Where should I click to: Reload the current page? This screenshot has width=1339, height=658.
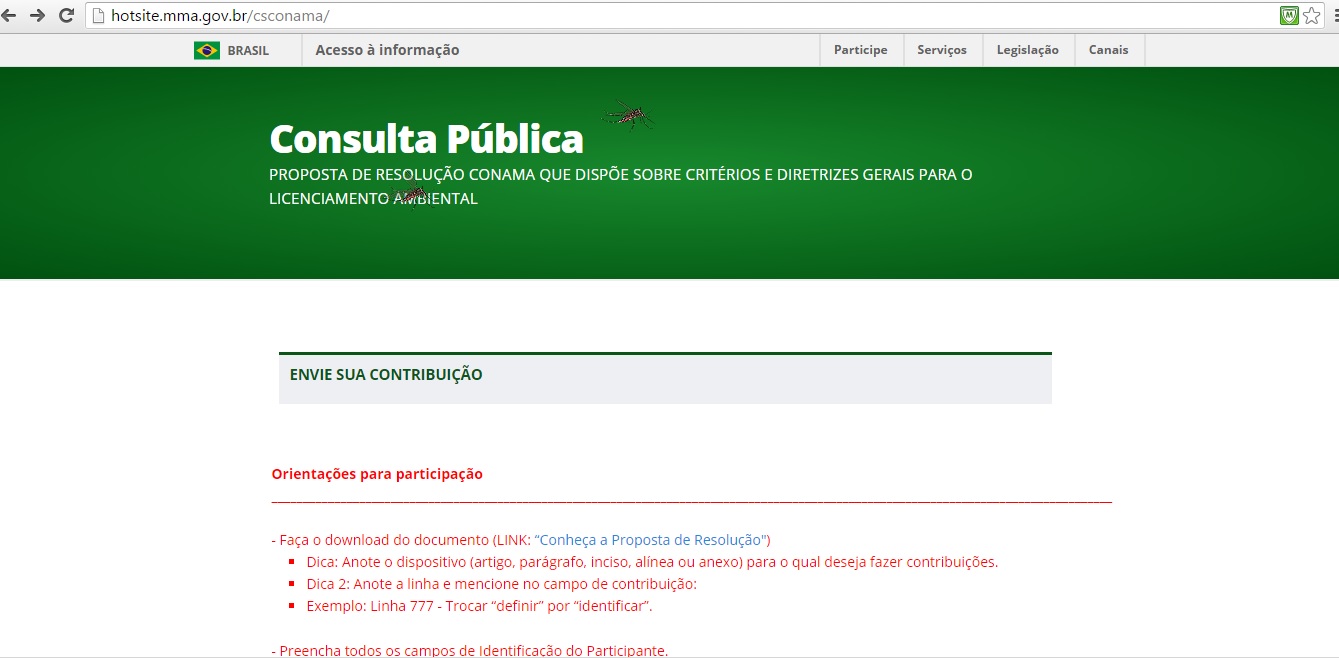[67, 15]
